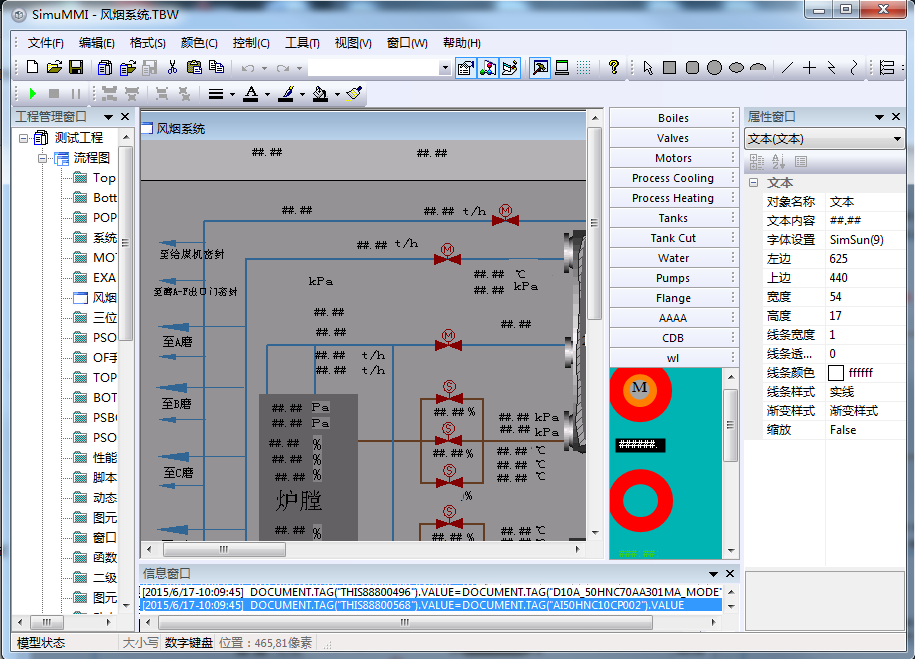This screenshot has width=915, height=659.
Task: Toggle the properties window toolbar button
Action: pyautogui.click(x=465, y=68)
